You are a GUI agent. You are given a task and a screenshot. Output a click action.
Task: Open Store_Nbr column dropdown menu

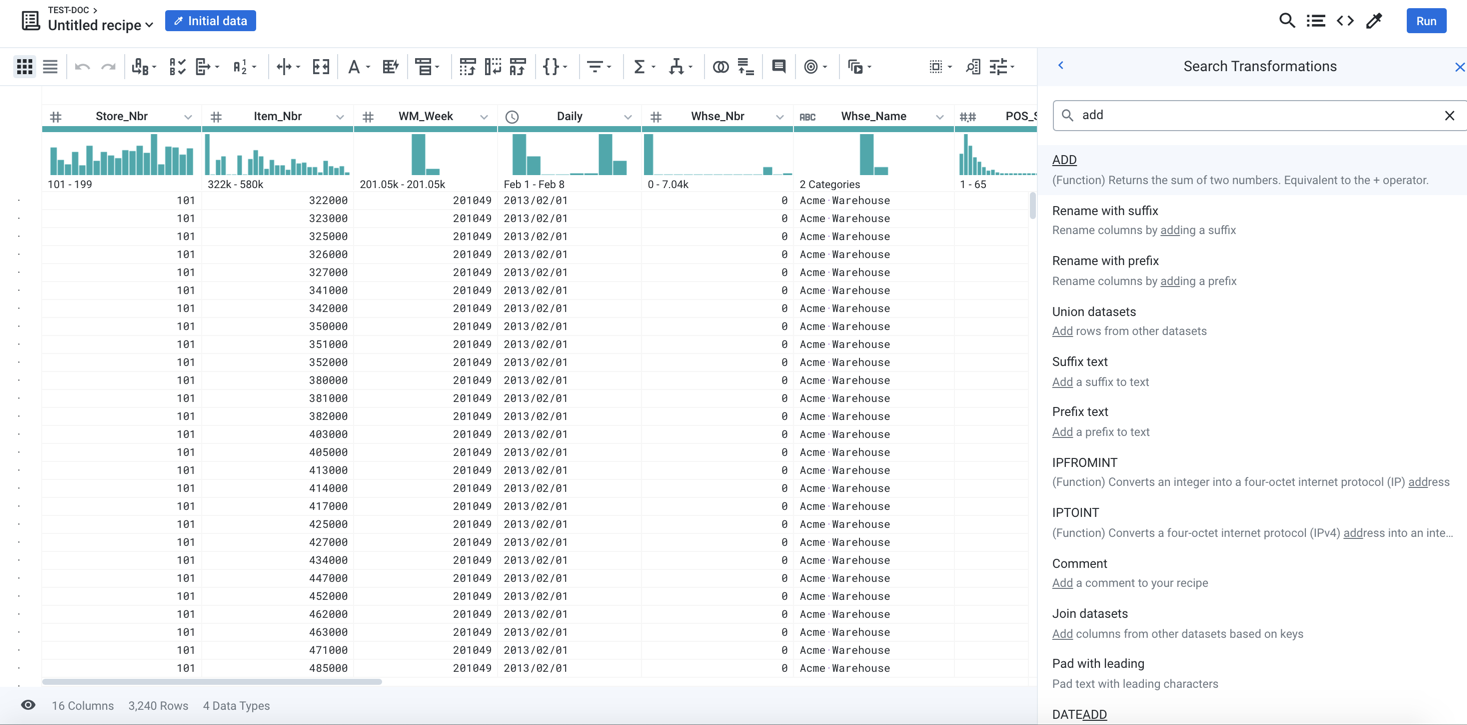[x=188, y=117]
